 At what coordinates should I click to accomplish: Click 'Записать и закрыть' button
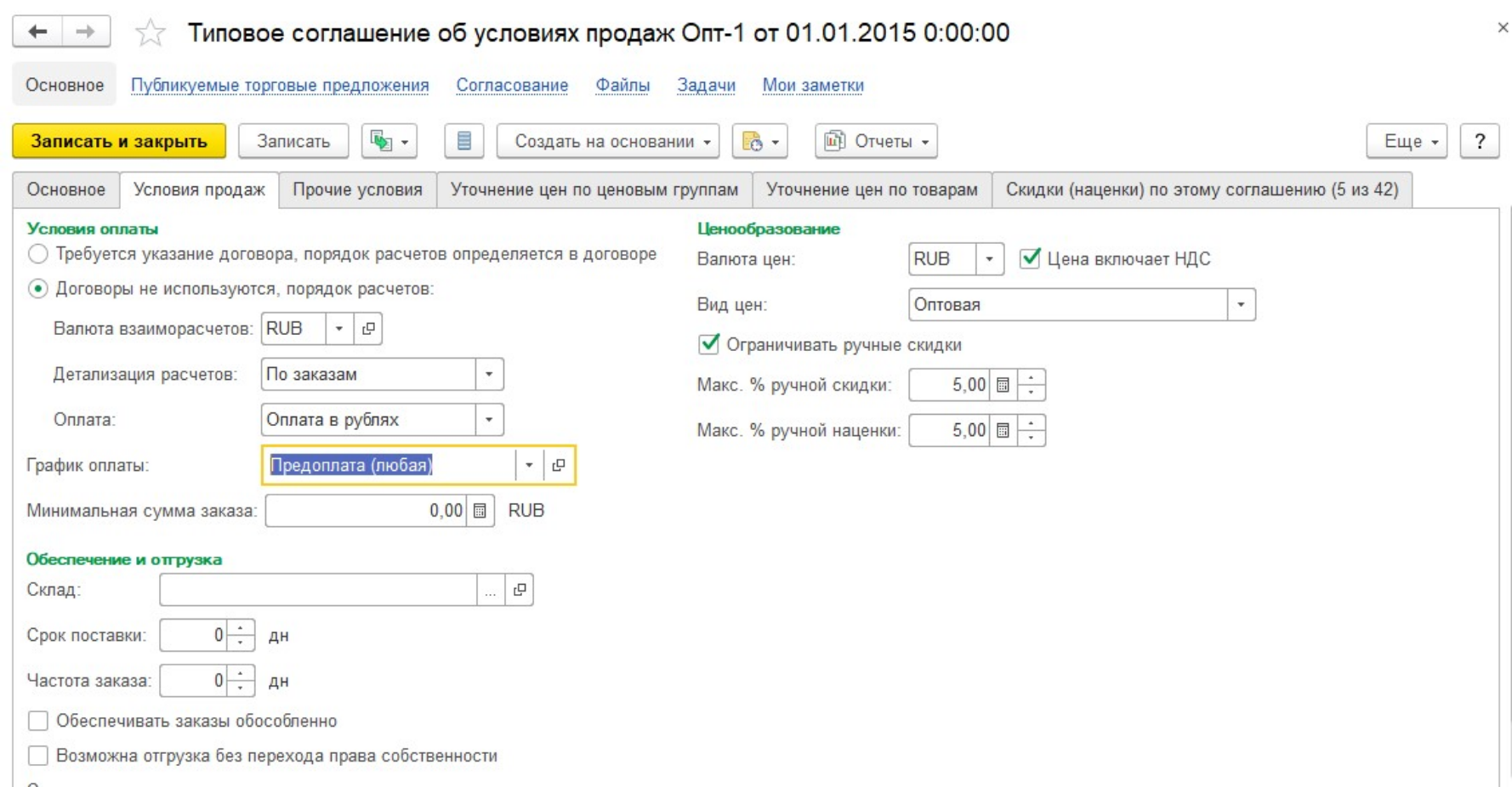(119, 141)
